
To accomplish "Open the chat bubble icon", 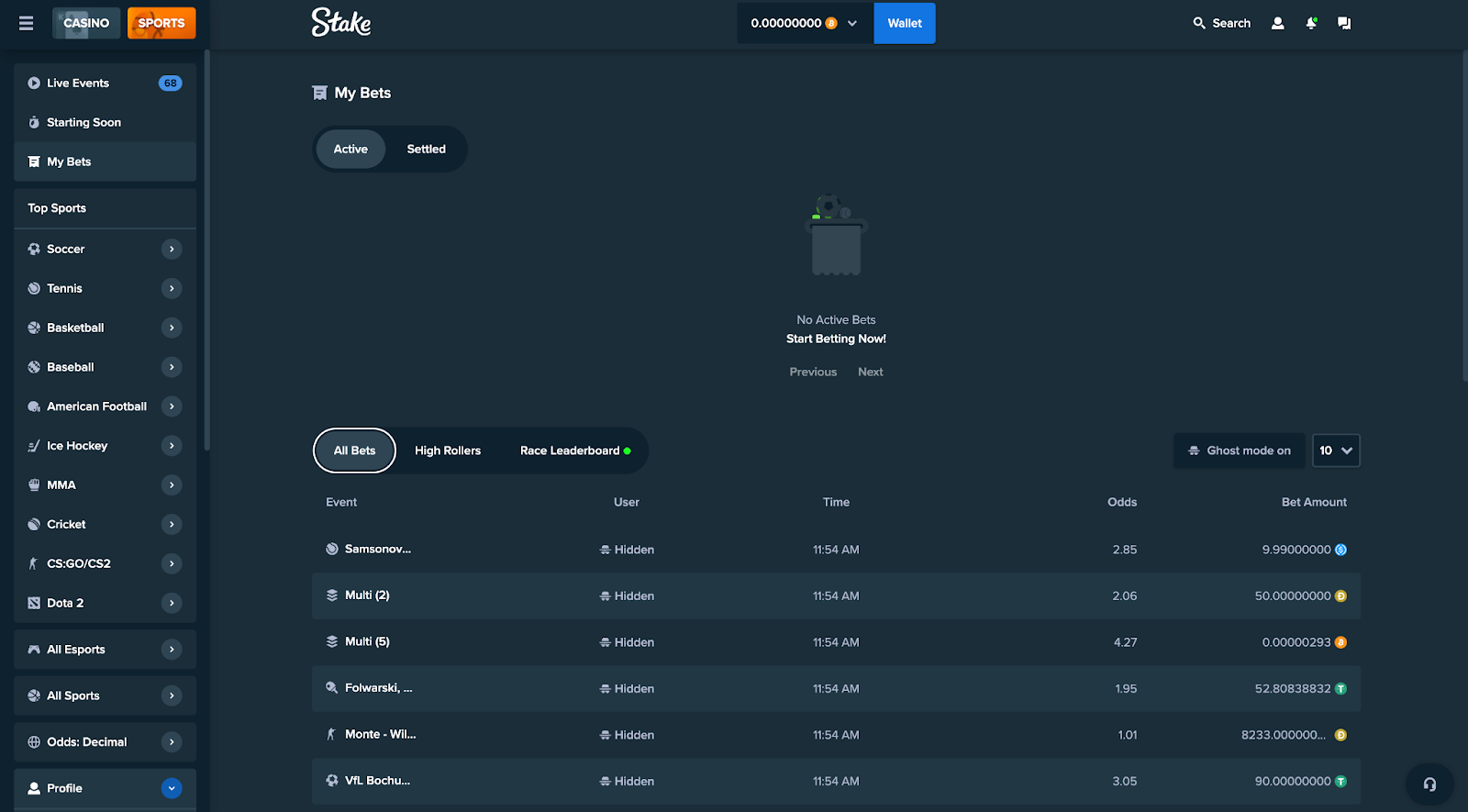I will (x=1344, y=23).
